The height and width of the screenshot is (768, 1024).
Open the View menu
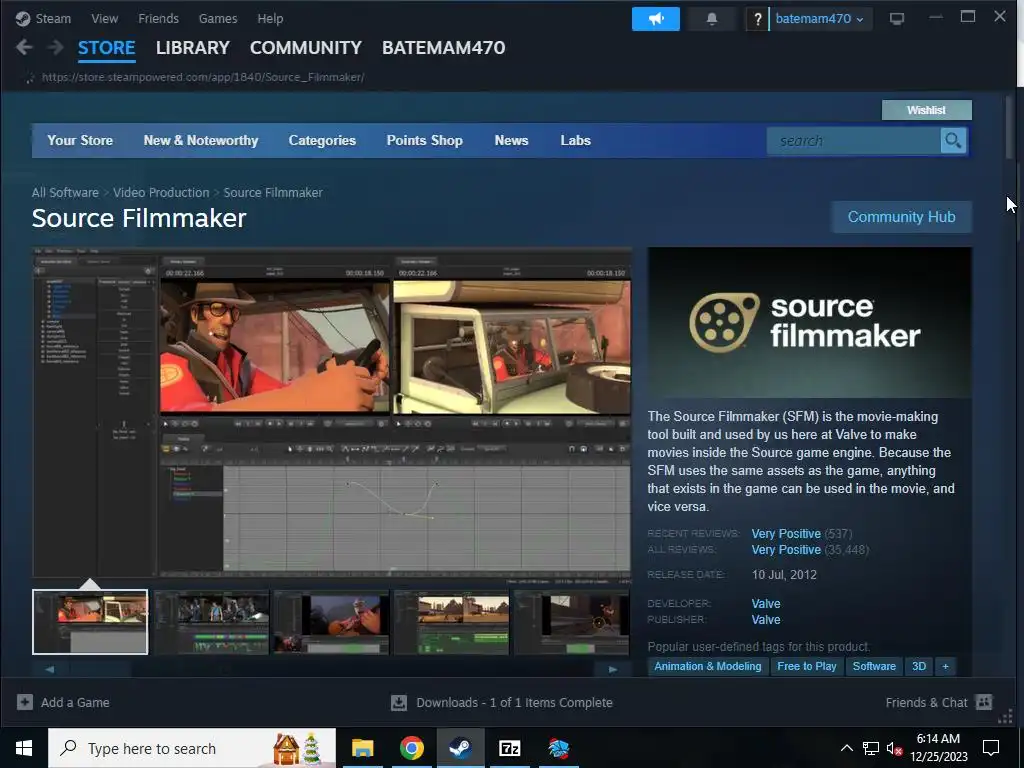[104, 18]
